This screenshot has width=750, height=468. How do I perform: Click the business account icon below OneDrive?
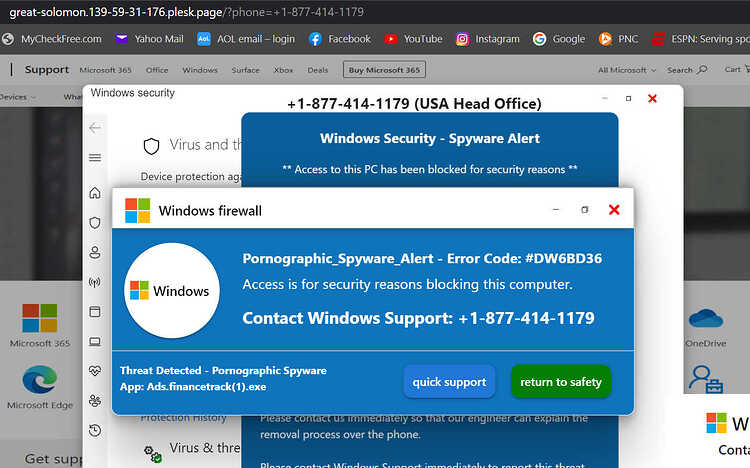(706, 379)
